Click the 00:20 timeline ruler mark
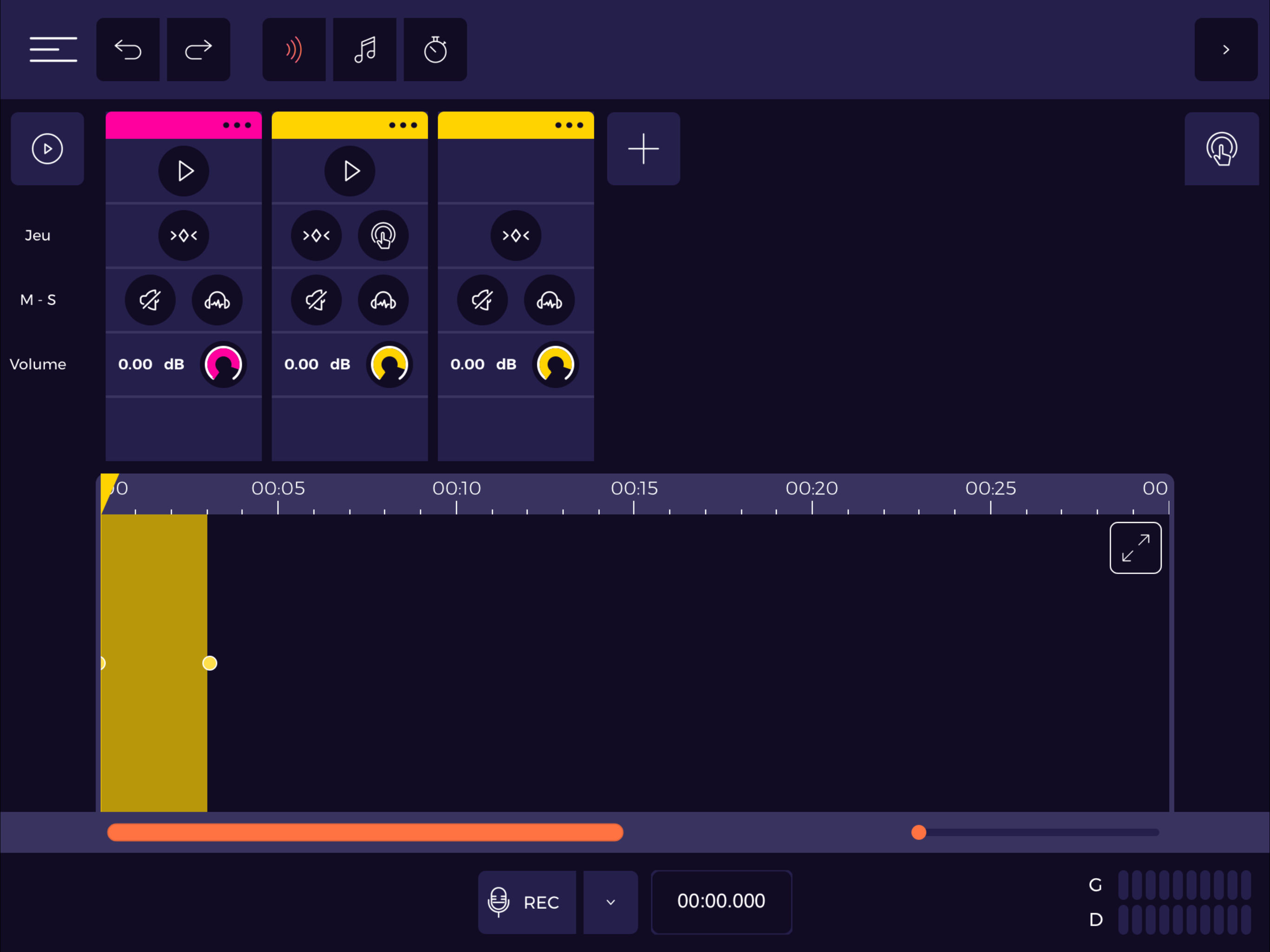 click(x=812, y=489)
